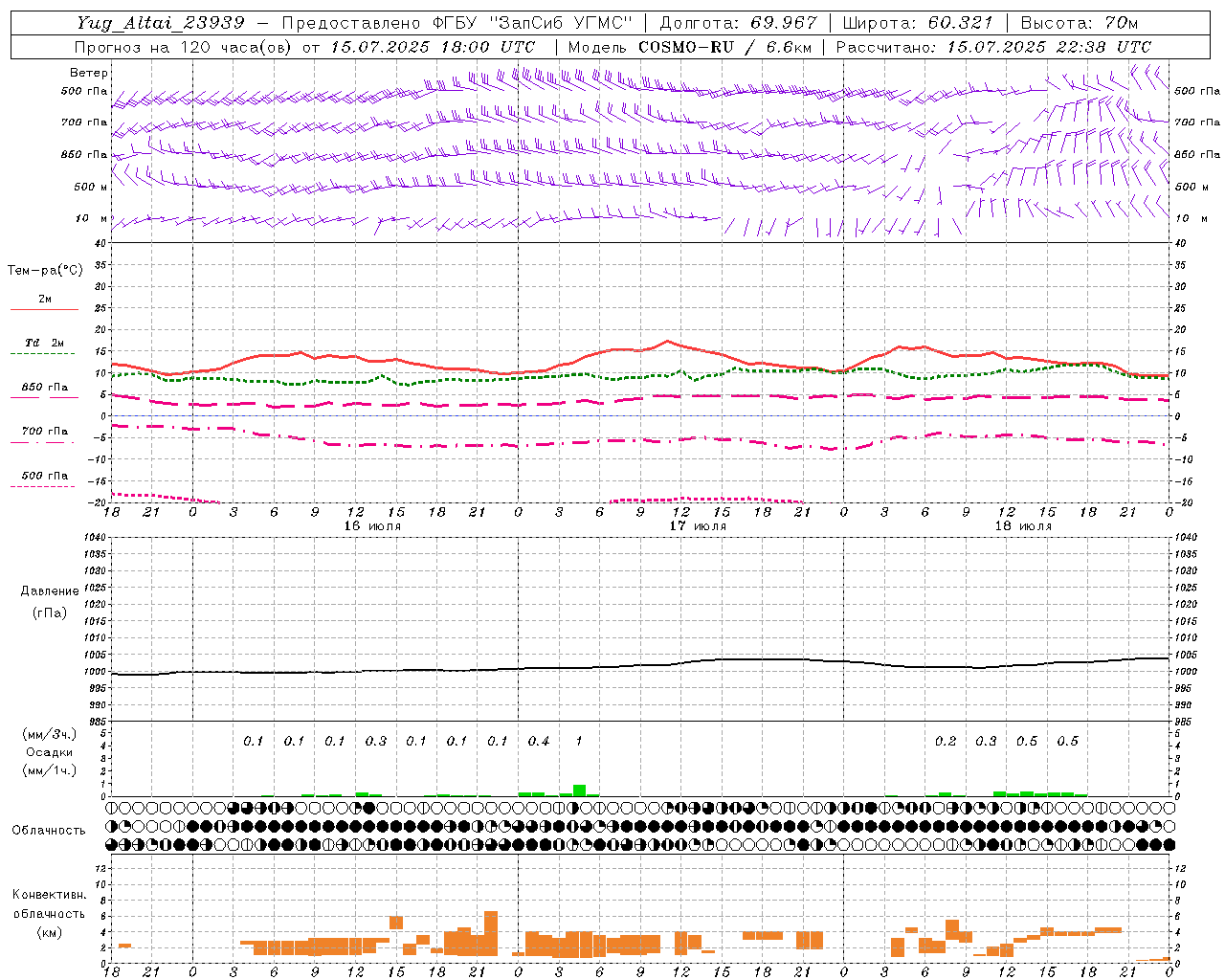Click the '0.2' three-hour precipitation value

(946, 742)
